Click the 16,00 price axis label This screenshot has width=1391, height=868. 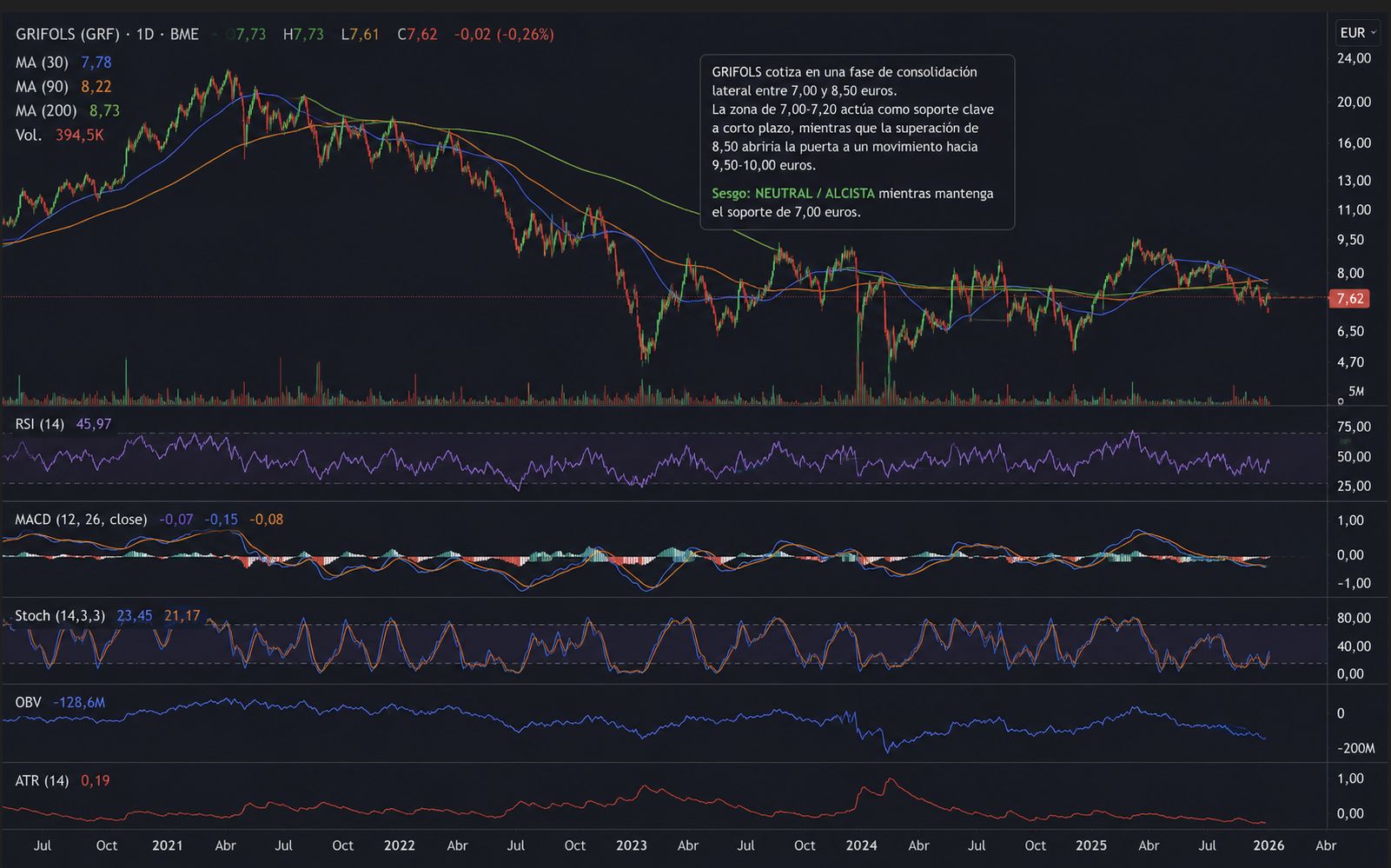(x=1354, y=143)
